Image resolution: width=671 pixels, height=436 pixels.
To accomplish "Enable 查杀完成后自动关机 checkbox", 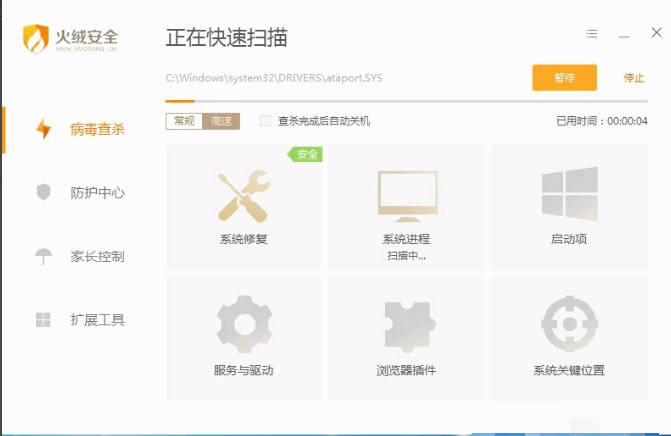I will point(265,121).
